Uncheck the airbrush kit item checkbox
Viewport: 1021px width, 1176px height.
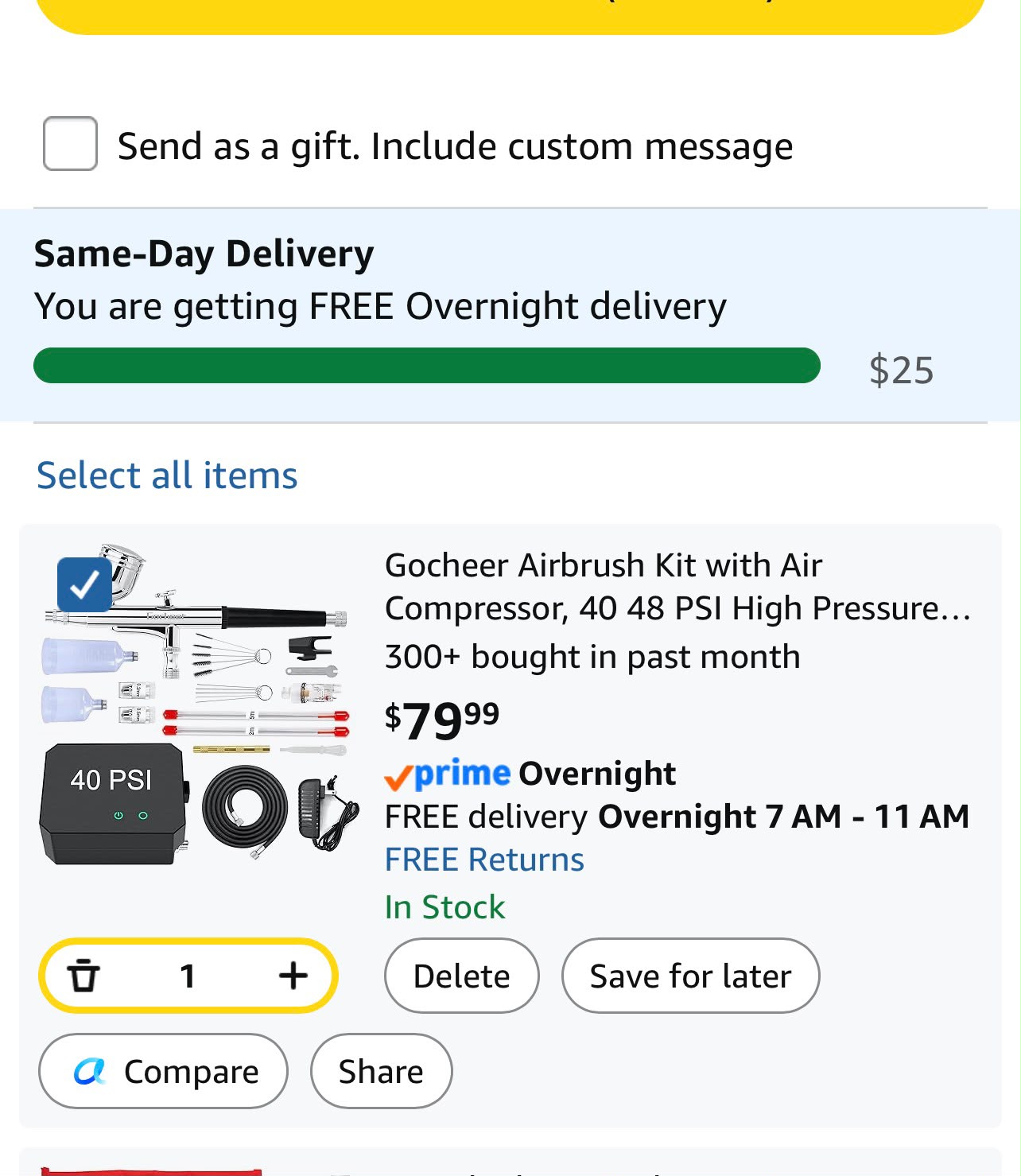84,585
